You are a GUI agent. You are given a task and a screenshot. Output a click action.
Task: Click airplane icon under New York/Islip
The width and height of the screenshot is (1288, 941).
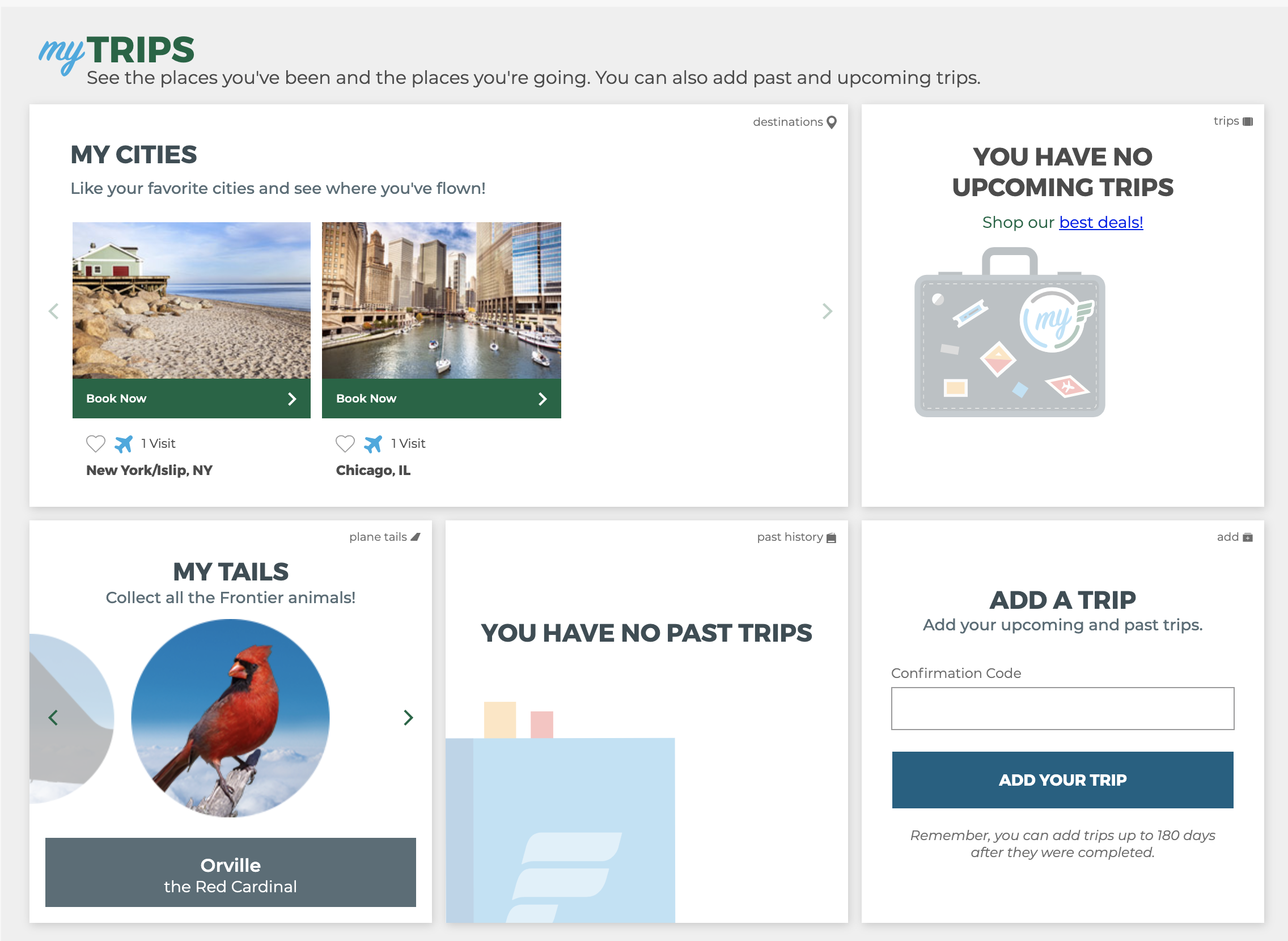pyautogui.click(x=124, y=444)
